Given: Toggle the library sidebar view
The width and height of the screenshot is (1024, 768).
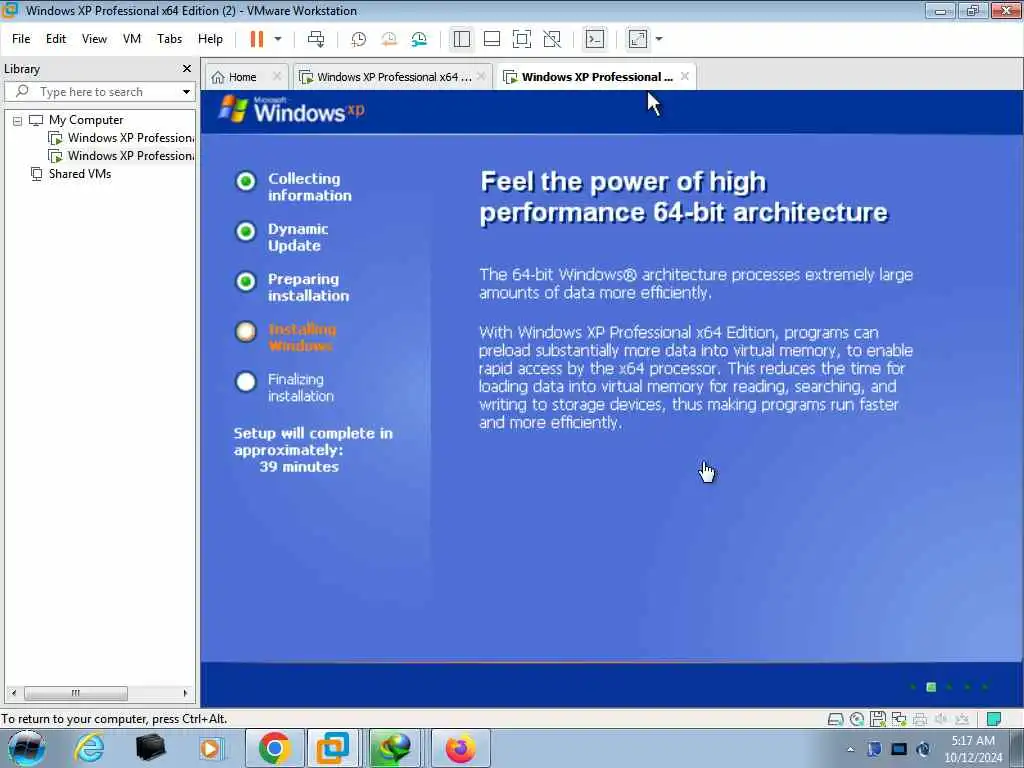Looking at the screenshot, I should pos(462,39).
